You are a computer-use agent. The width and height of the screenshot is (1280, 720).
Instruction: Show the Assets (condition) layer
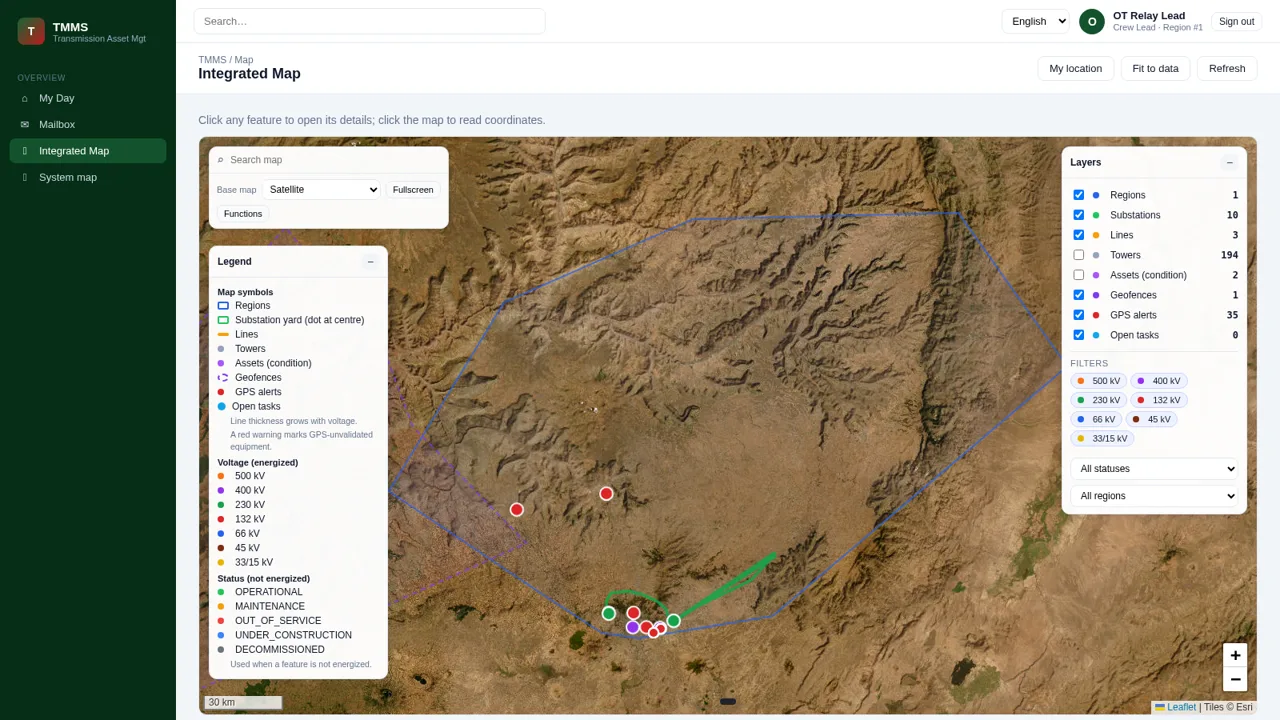[x=1078, y=275]
